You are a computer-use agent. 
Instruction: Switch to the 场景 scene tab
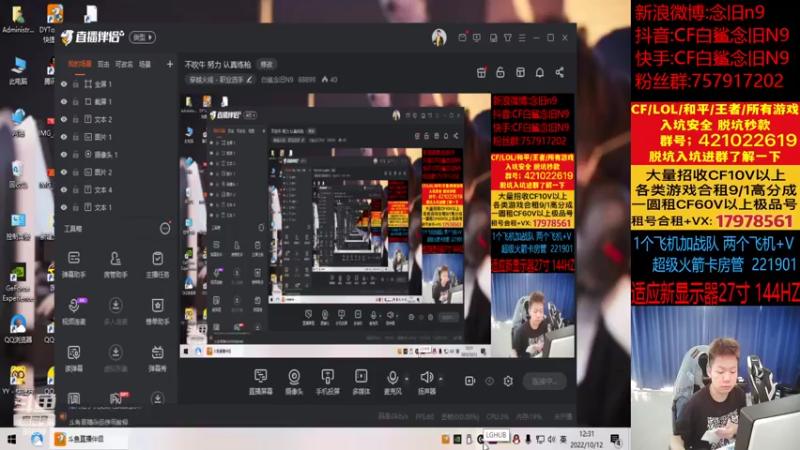point(145,64)
